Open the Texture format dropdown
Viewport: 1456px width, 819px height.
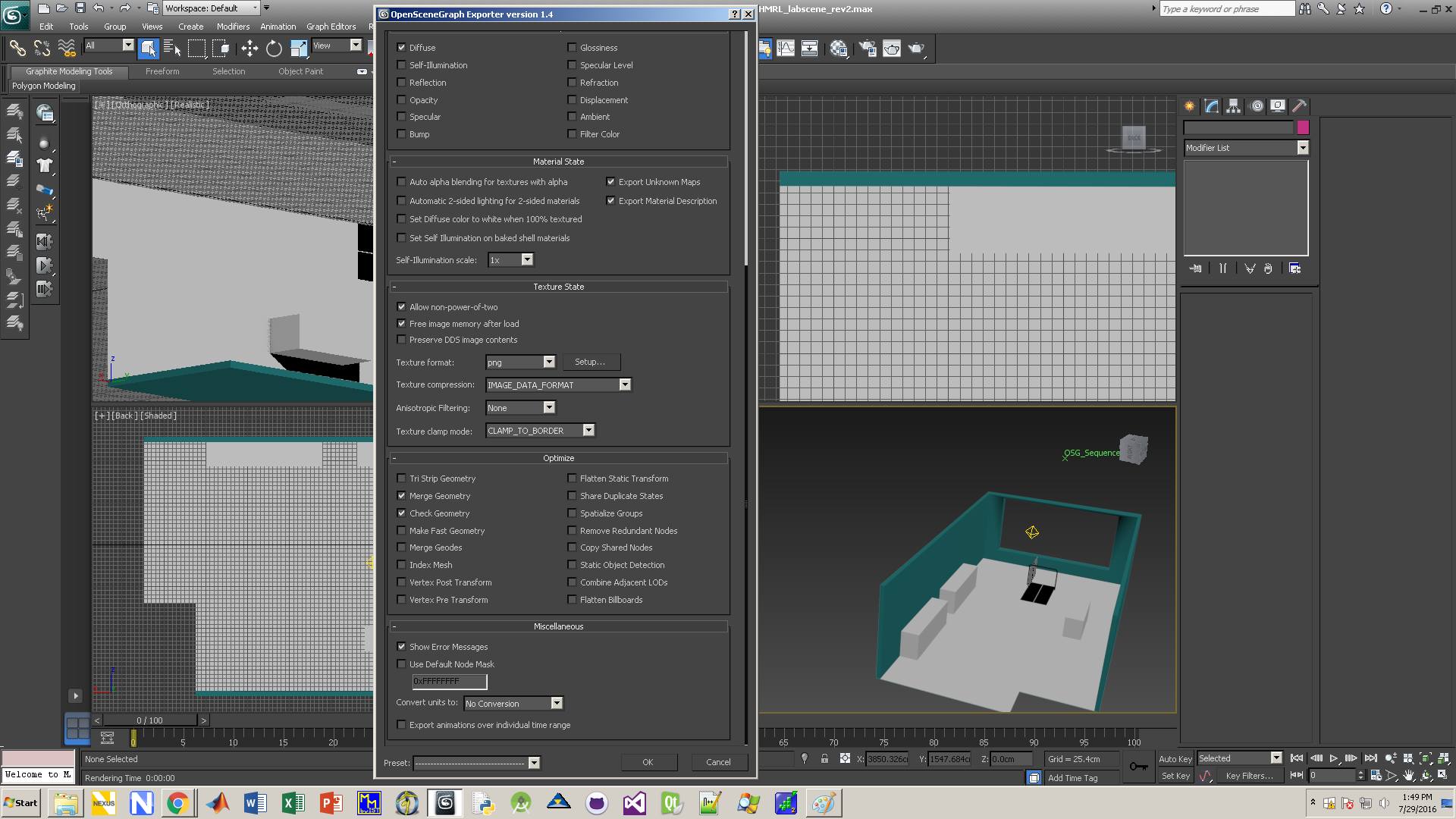pos(549,362)
